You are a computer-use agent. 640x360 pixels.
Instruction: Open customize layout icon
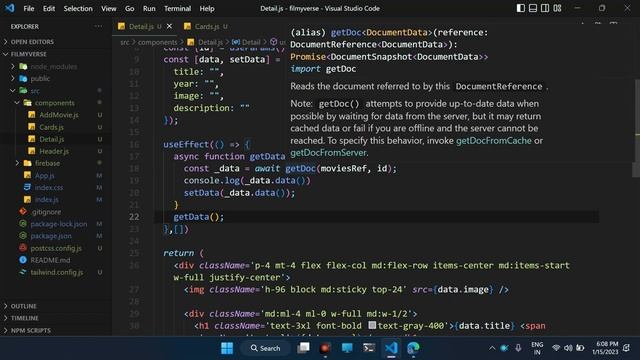point(557,8)
